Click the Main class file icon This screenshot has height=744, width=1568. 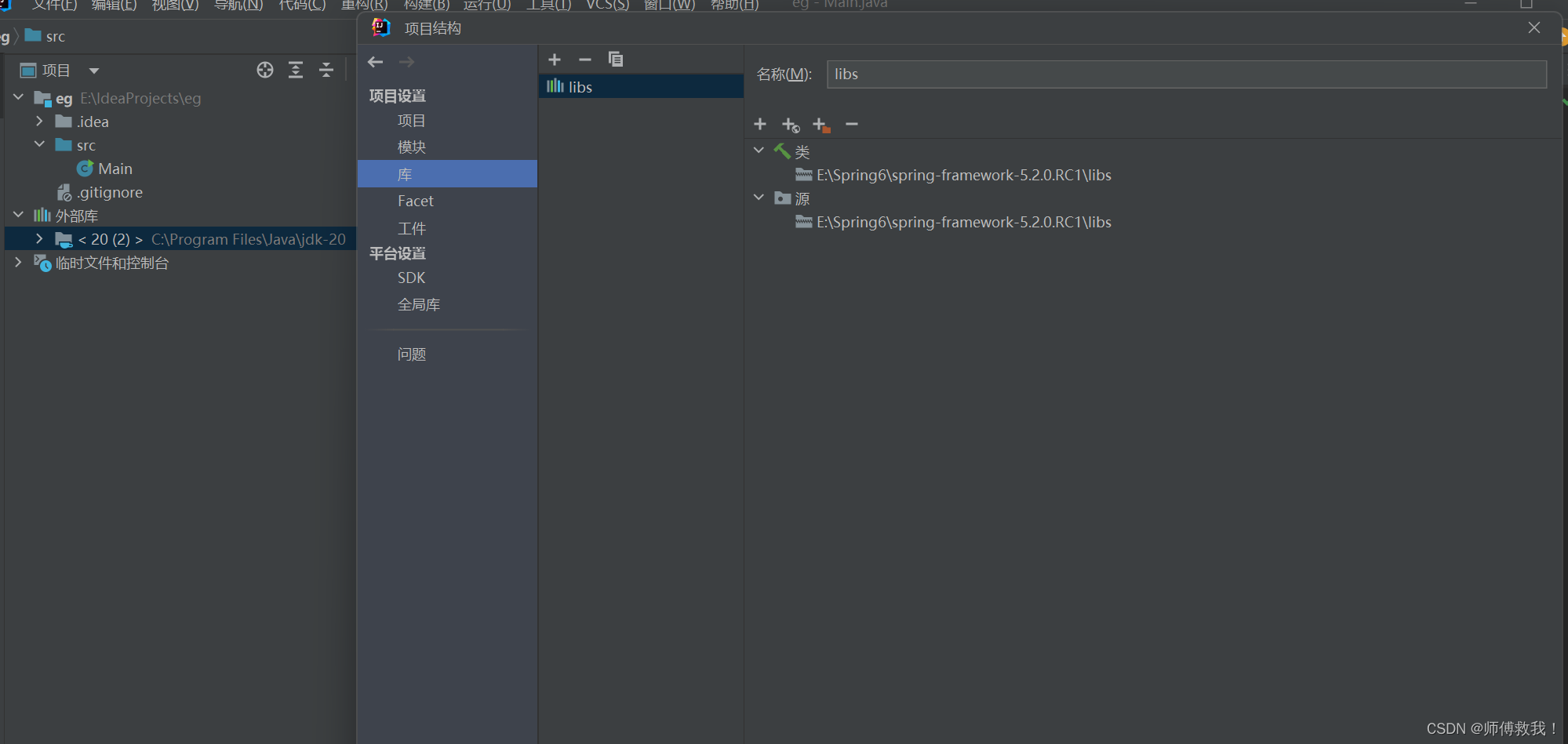coord(85,169)
